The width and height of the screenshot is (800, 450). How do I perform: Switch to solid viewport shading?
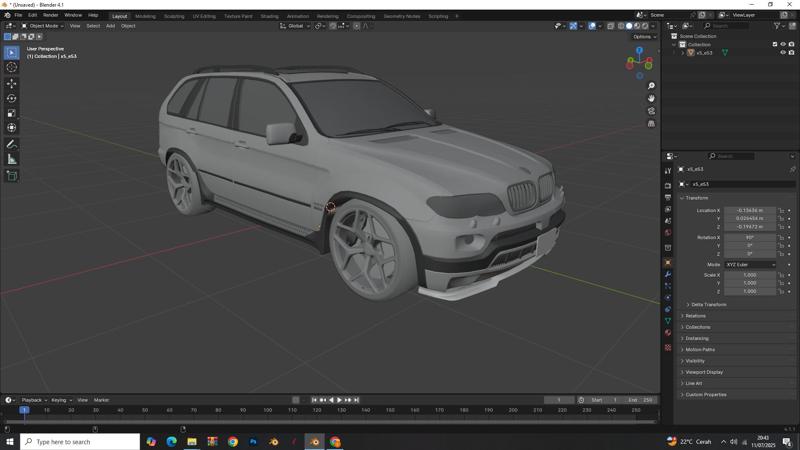tap(629, 26)
